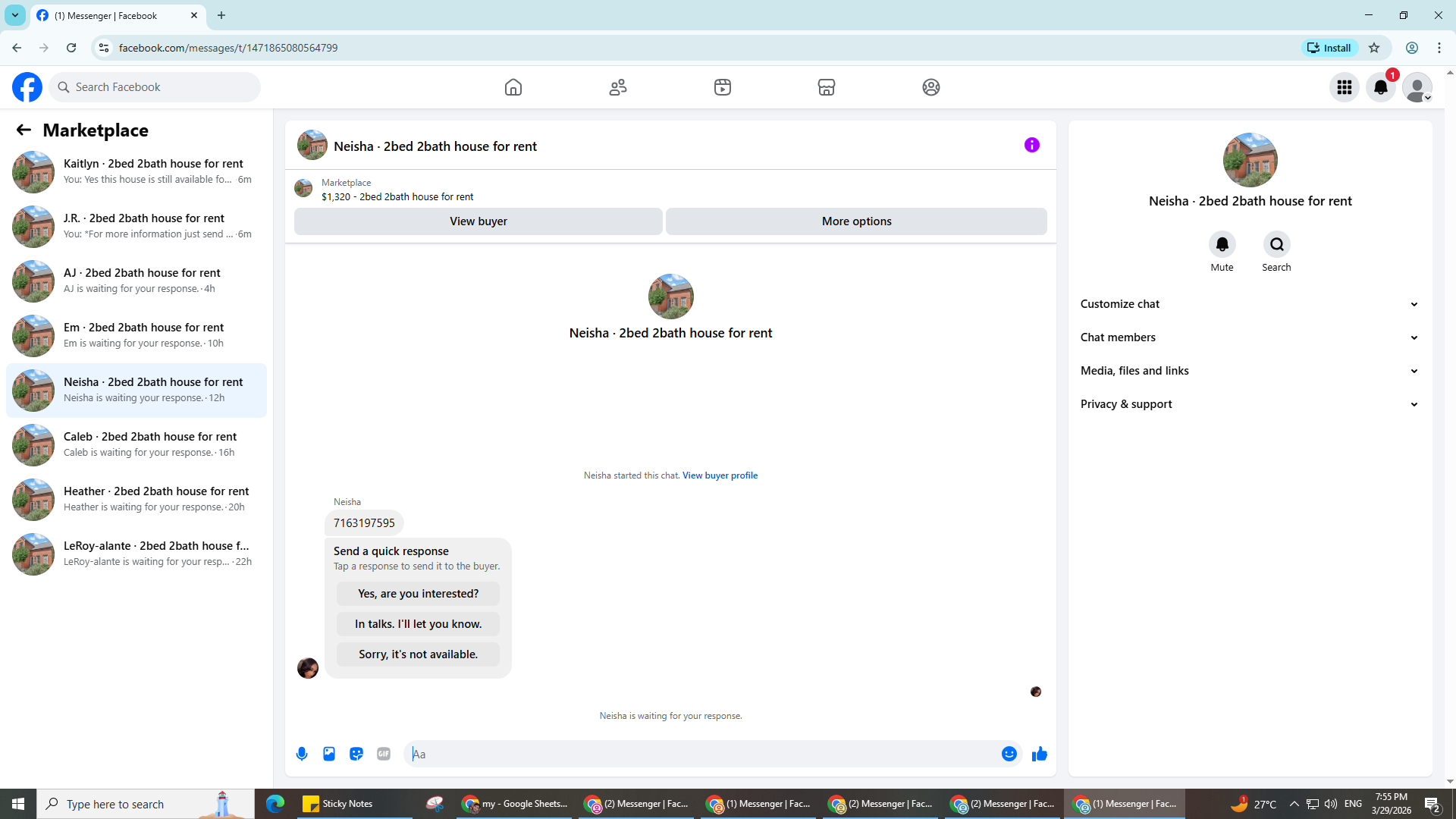Select the Neisha conversation in list
The image size is (1456, 819).
[136, 390]
